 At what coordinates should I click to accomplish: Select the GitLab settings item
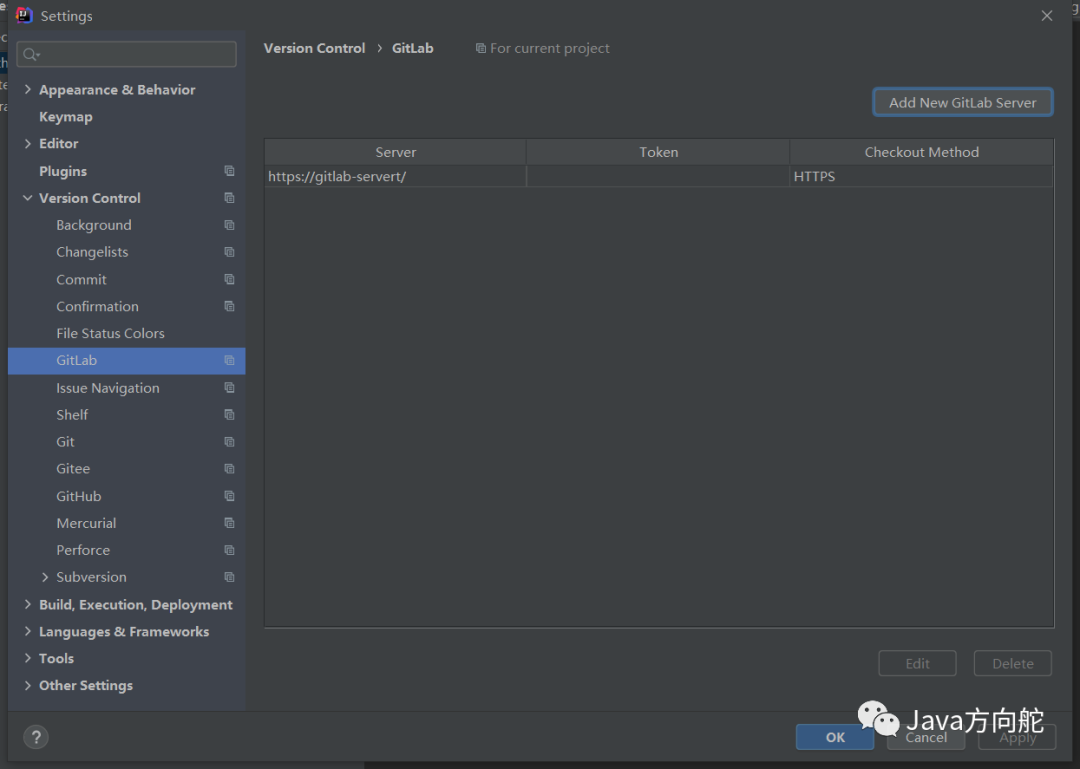click(x=127, y=360)
